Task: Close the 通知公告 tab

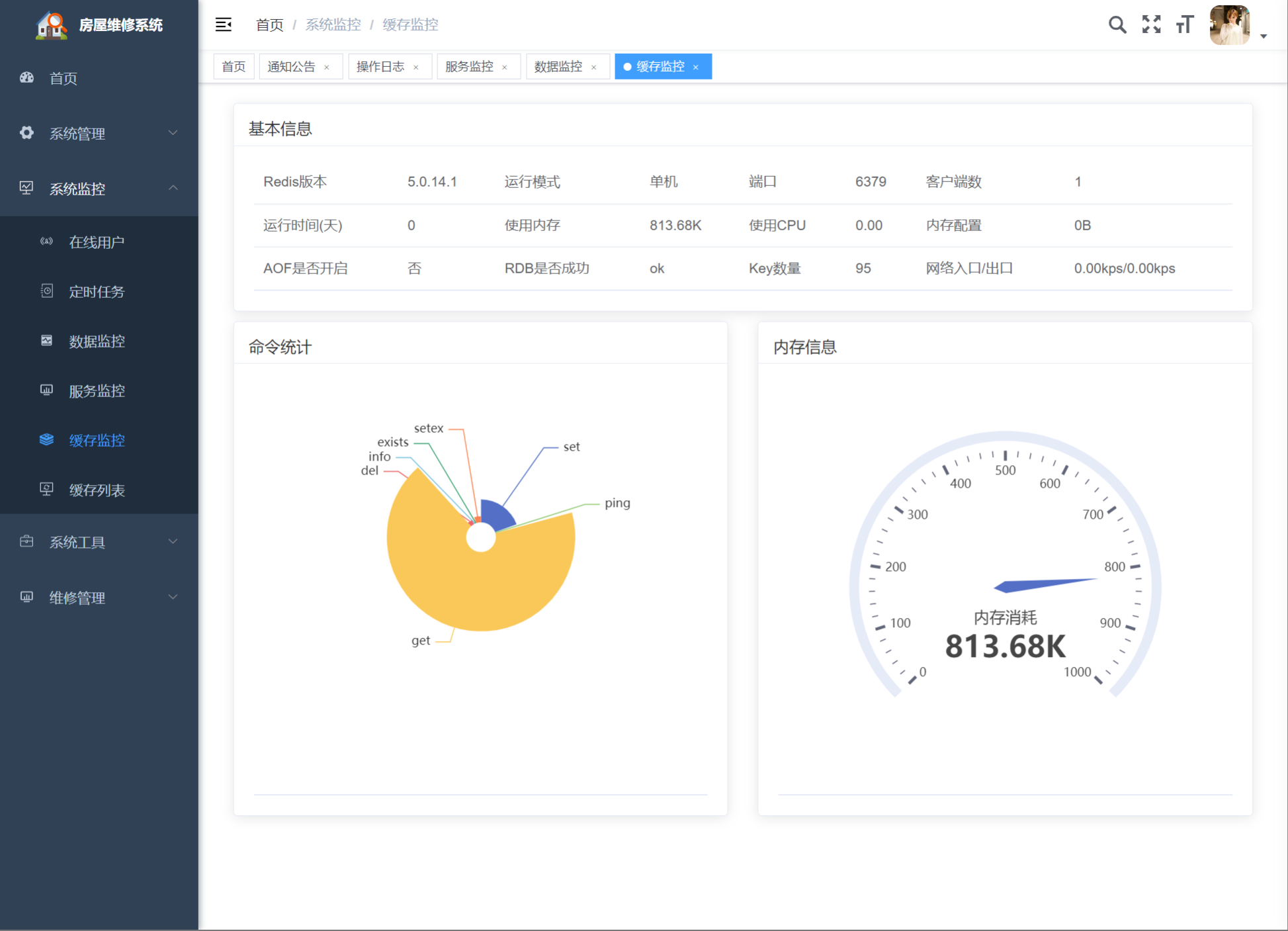Action: tap(327, 67)
